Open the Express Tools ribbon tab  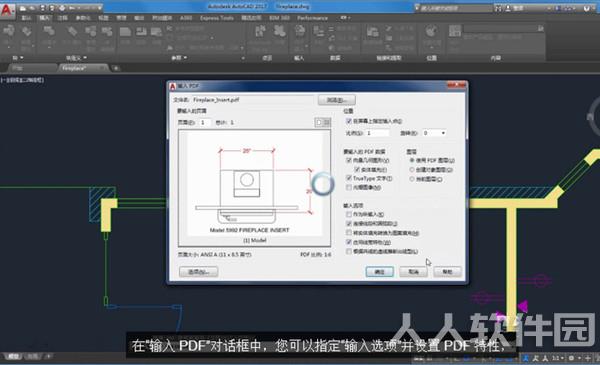tap(217, 18)
